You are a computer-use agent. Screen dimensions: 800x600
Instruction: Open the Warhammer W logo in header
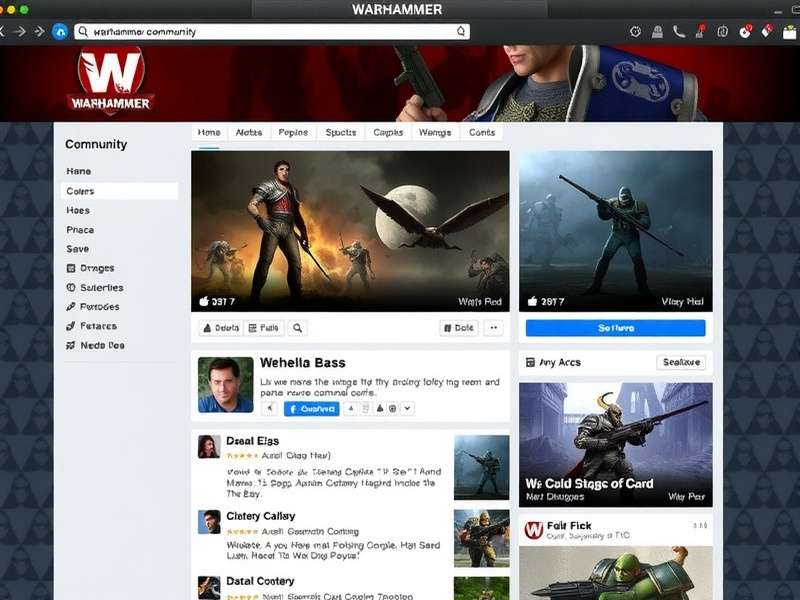click(111, 81)
